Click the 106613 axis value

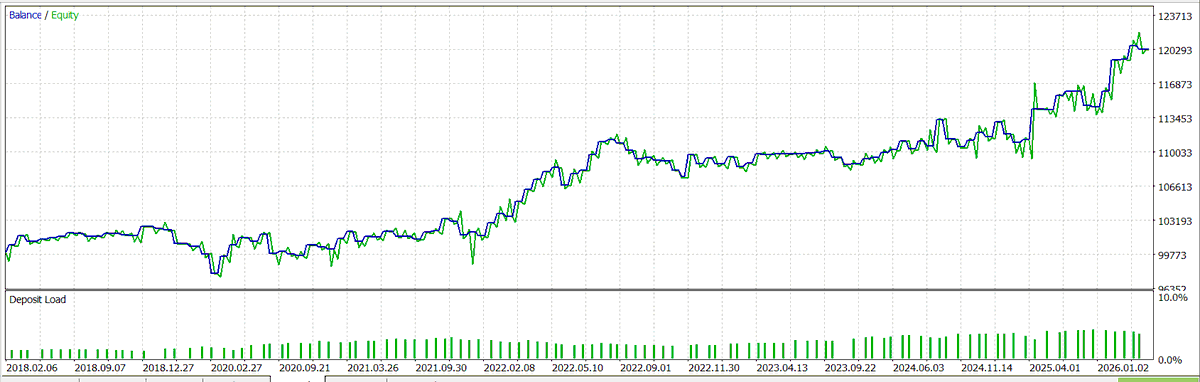[x=1174, y=187]
